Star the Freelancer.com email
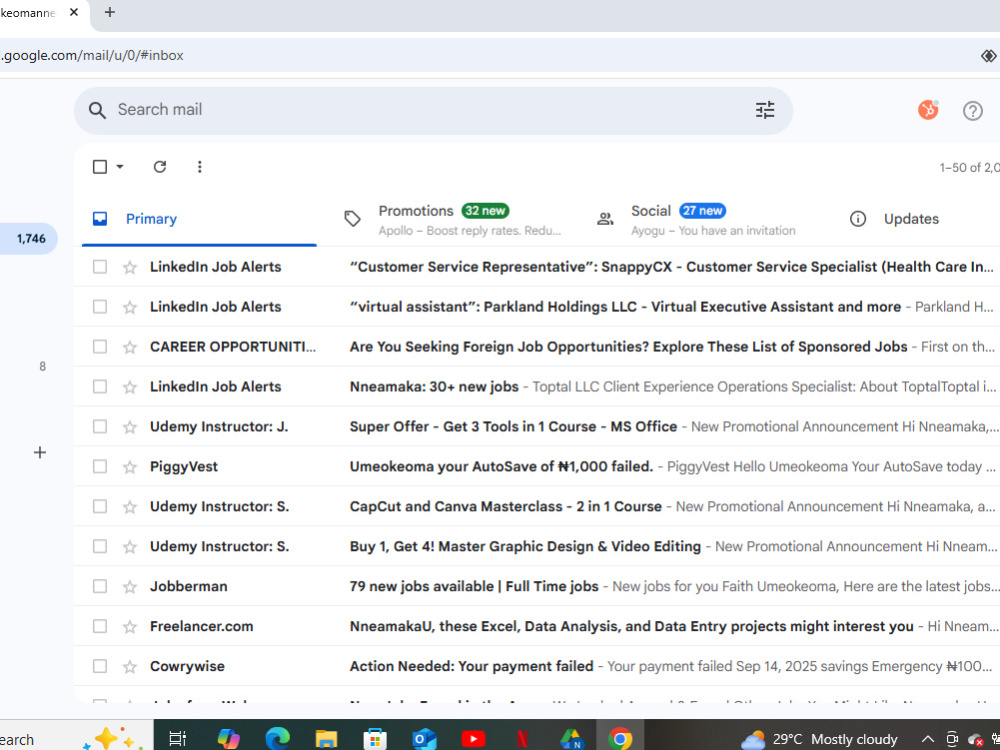This screenshot has height=750, width=1000. click(x=130, y=626)
